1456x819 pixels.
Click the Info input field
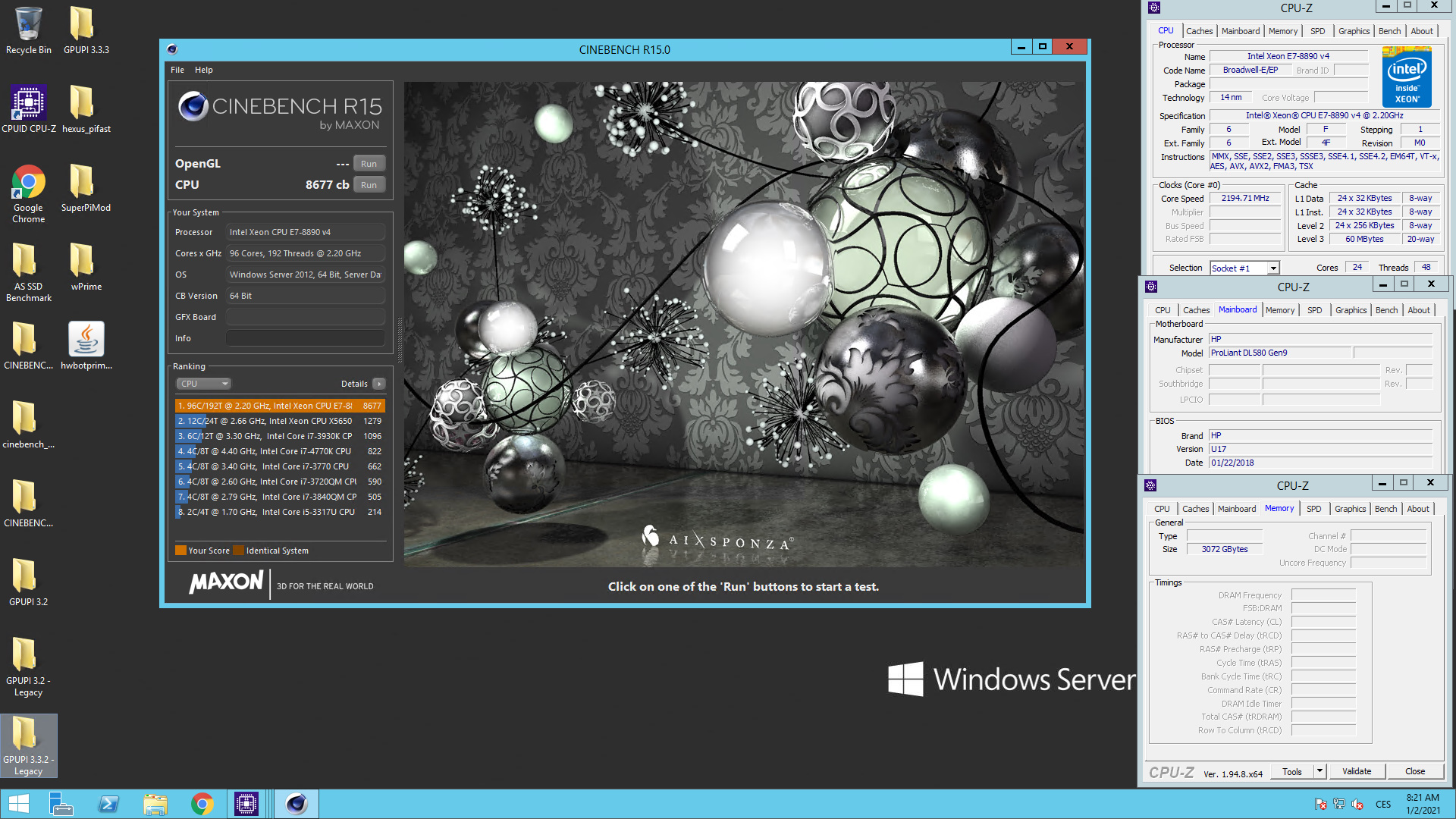(306, 338)
